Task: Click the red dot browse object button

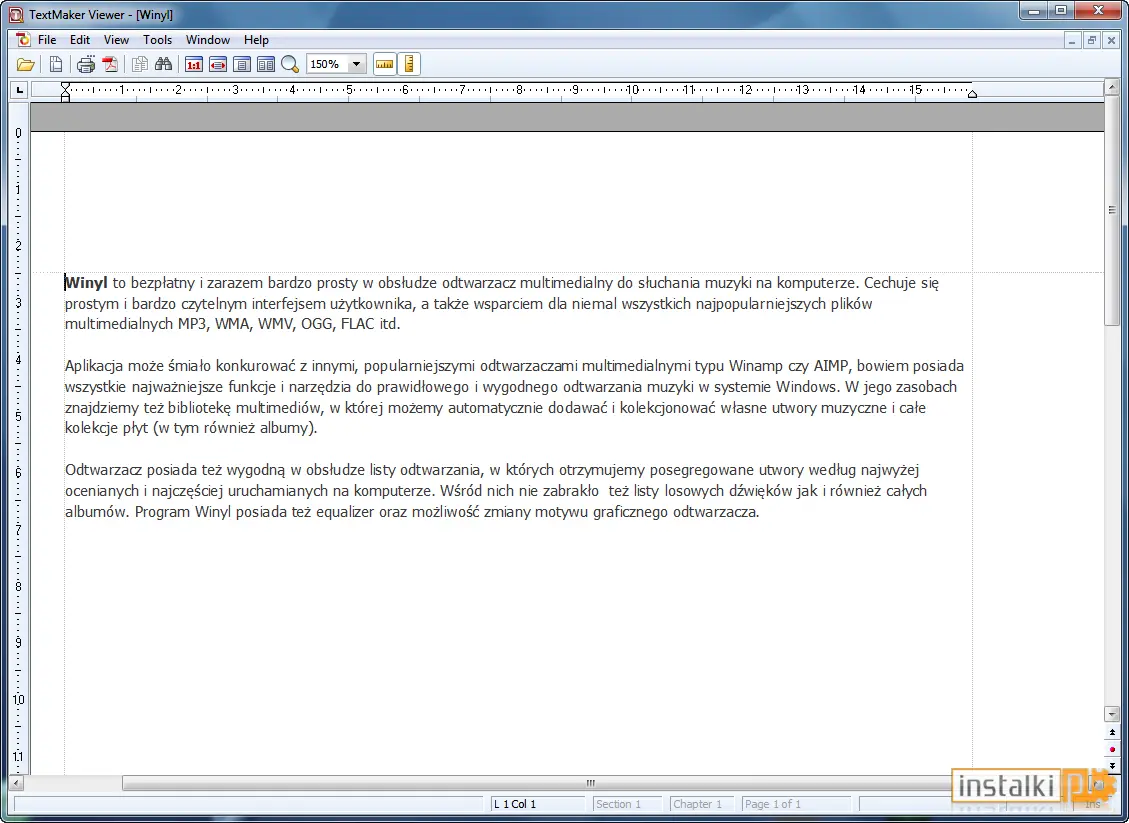Action: 1112,750
